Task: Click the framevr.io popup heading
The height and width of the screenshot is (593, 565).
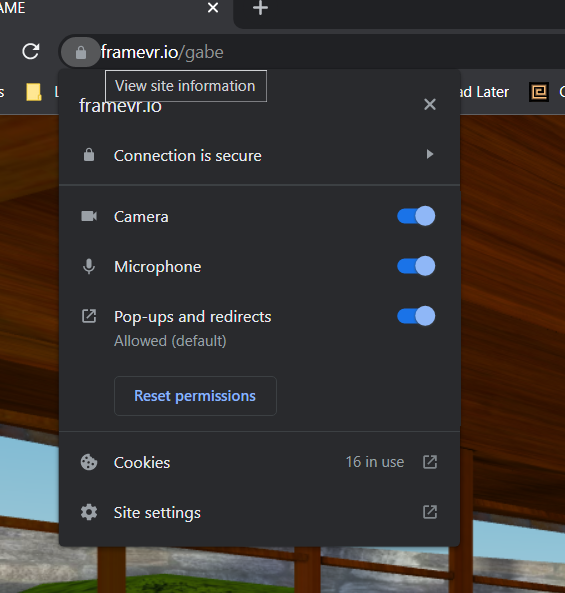Action: pos(120,106)
